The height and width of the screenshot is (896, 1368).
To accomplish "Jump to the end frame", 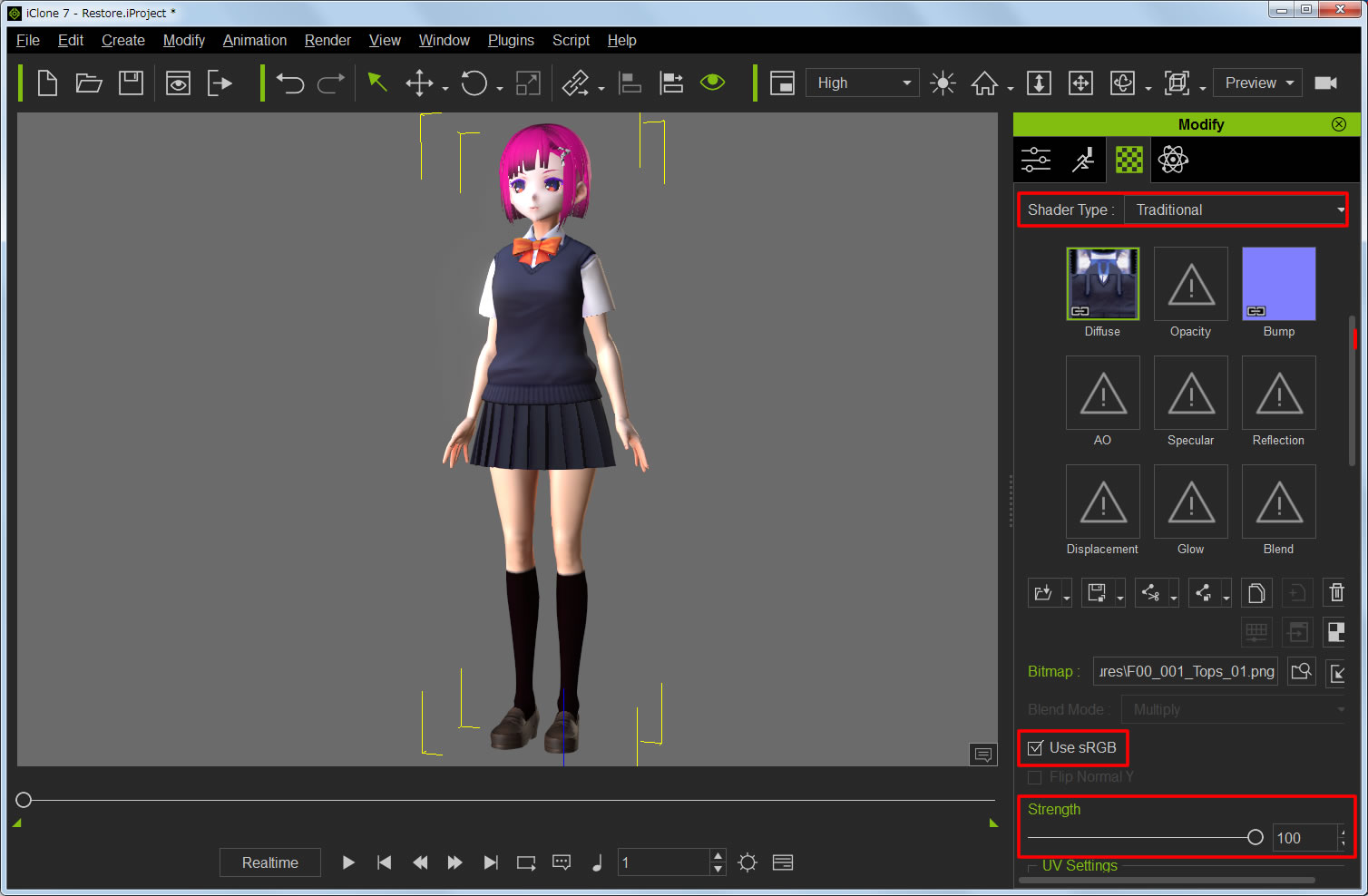I will (x=491, y=862).
